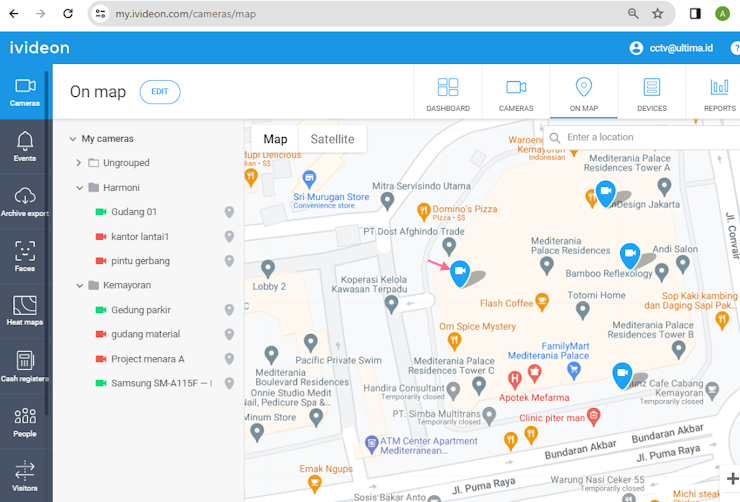This screenshot has height=502, width=740.
Task: Select the pintu gerbang camera
Action: tap(140, 261)
